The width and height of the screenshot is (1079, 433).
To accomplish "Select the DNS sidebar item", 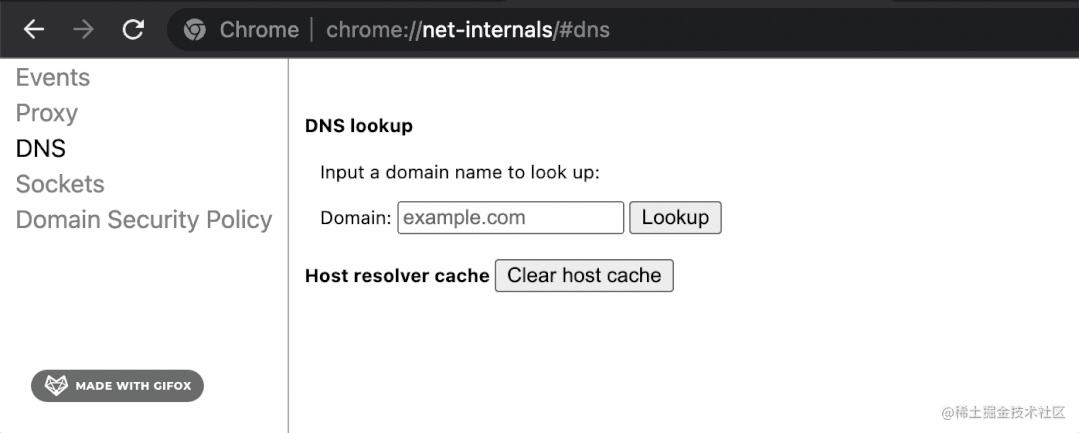I will point(41,149).
